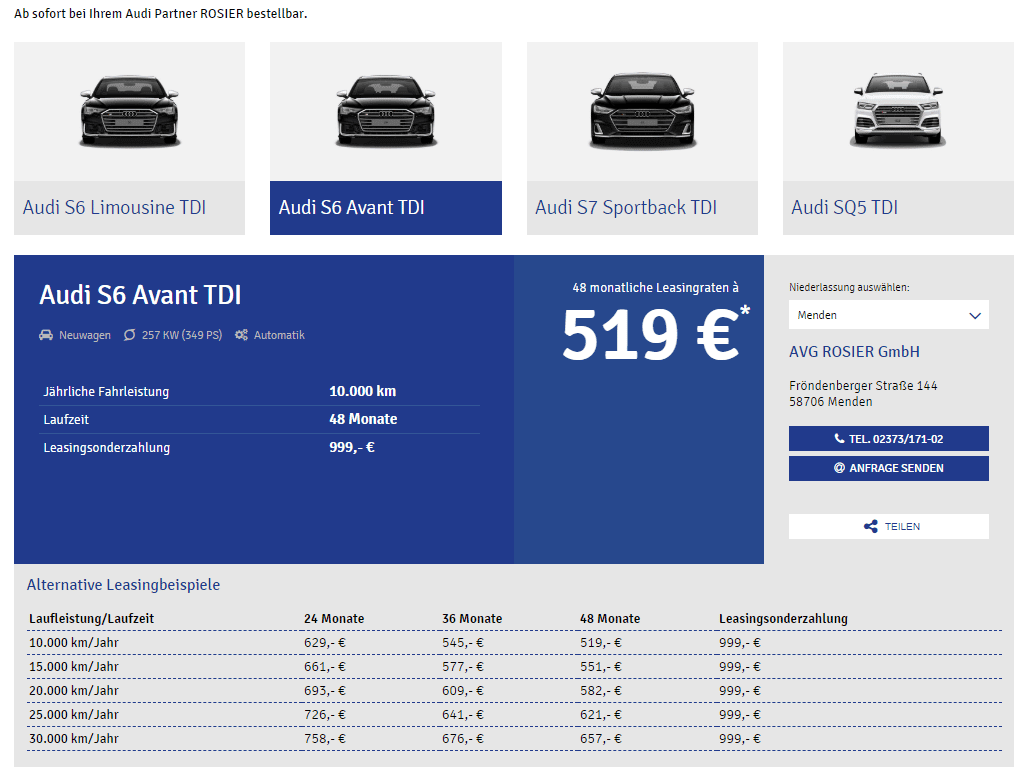Click the '58706 Menden' postal line
The image size is (1029, 767).
pos(830,402)
